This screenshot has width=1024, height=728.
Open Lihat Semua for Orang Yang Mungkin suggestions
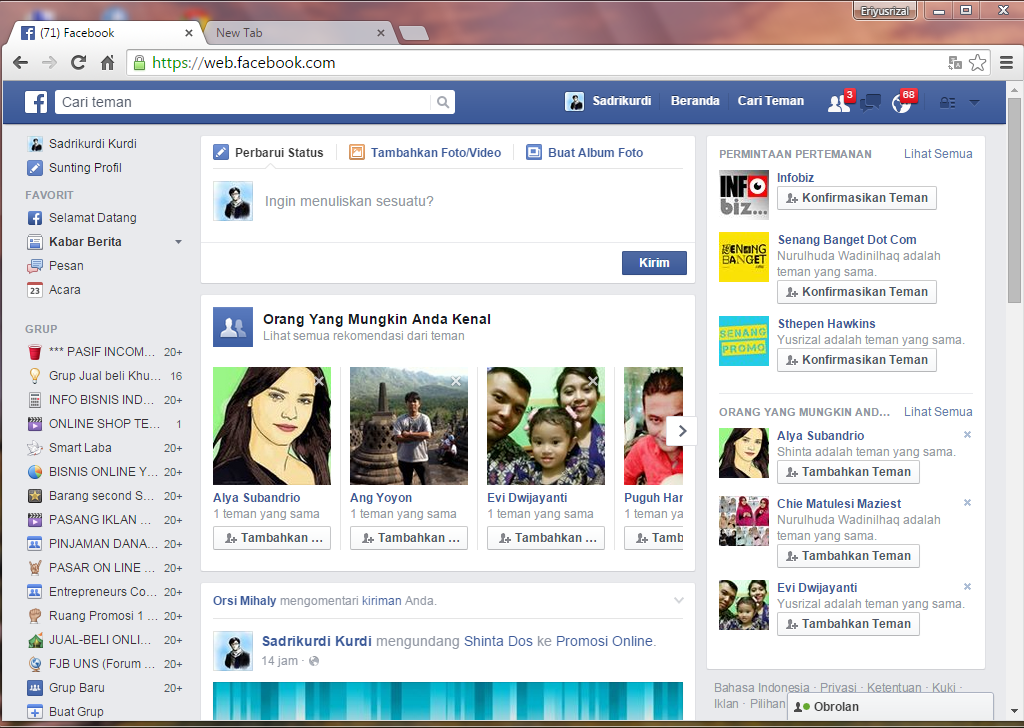[938, 412]
